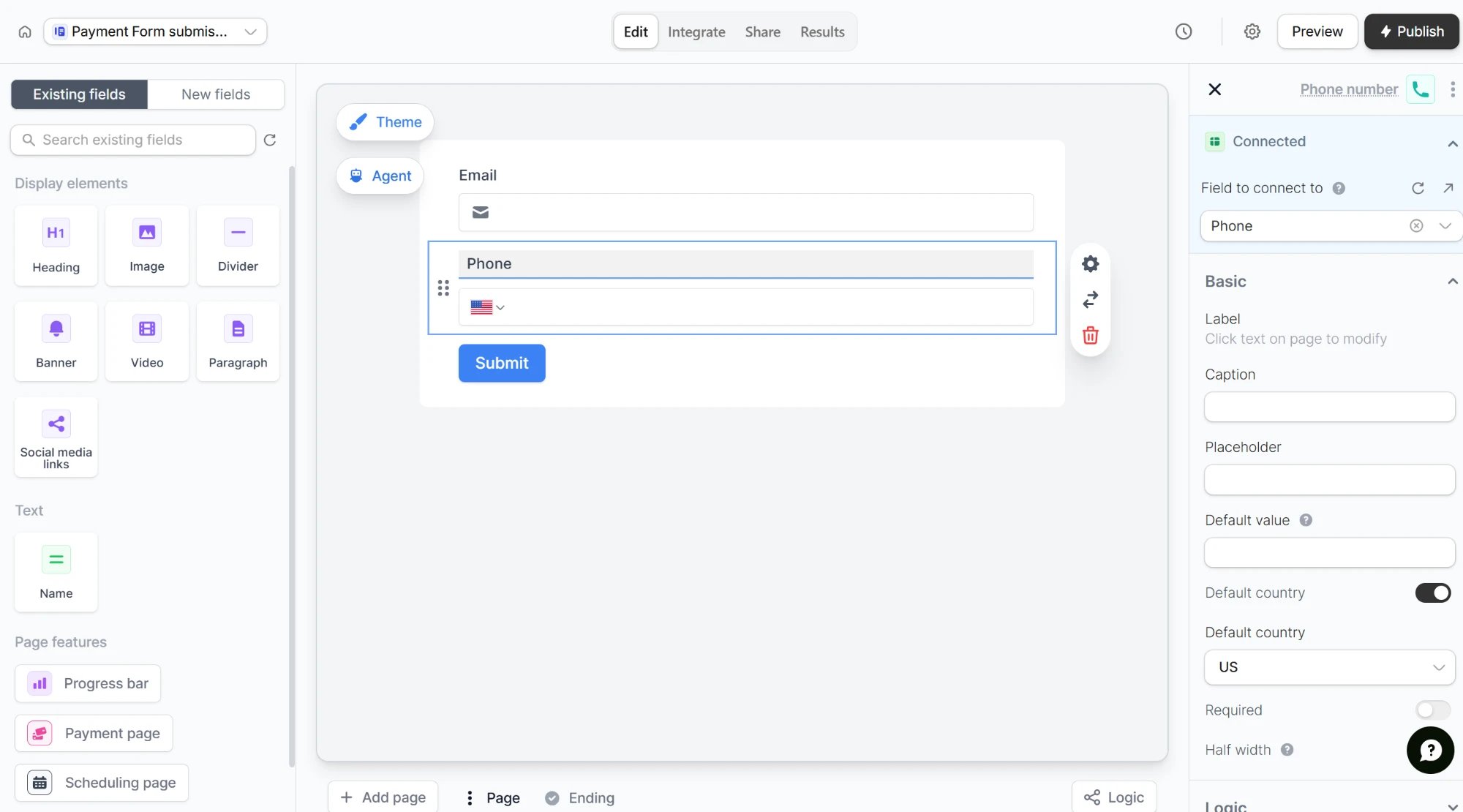Show help for Half width
1463x812 pixels.
1287,750
